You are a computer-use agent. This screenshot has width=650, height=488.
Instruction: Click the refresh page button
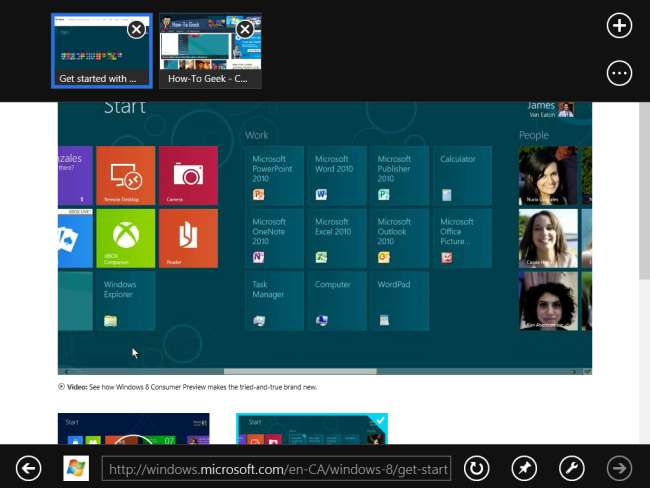click(x=477, y=468)
